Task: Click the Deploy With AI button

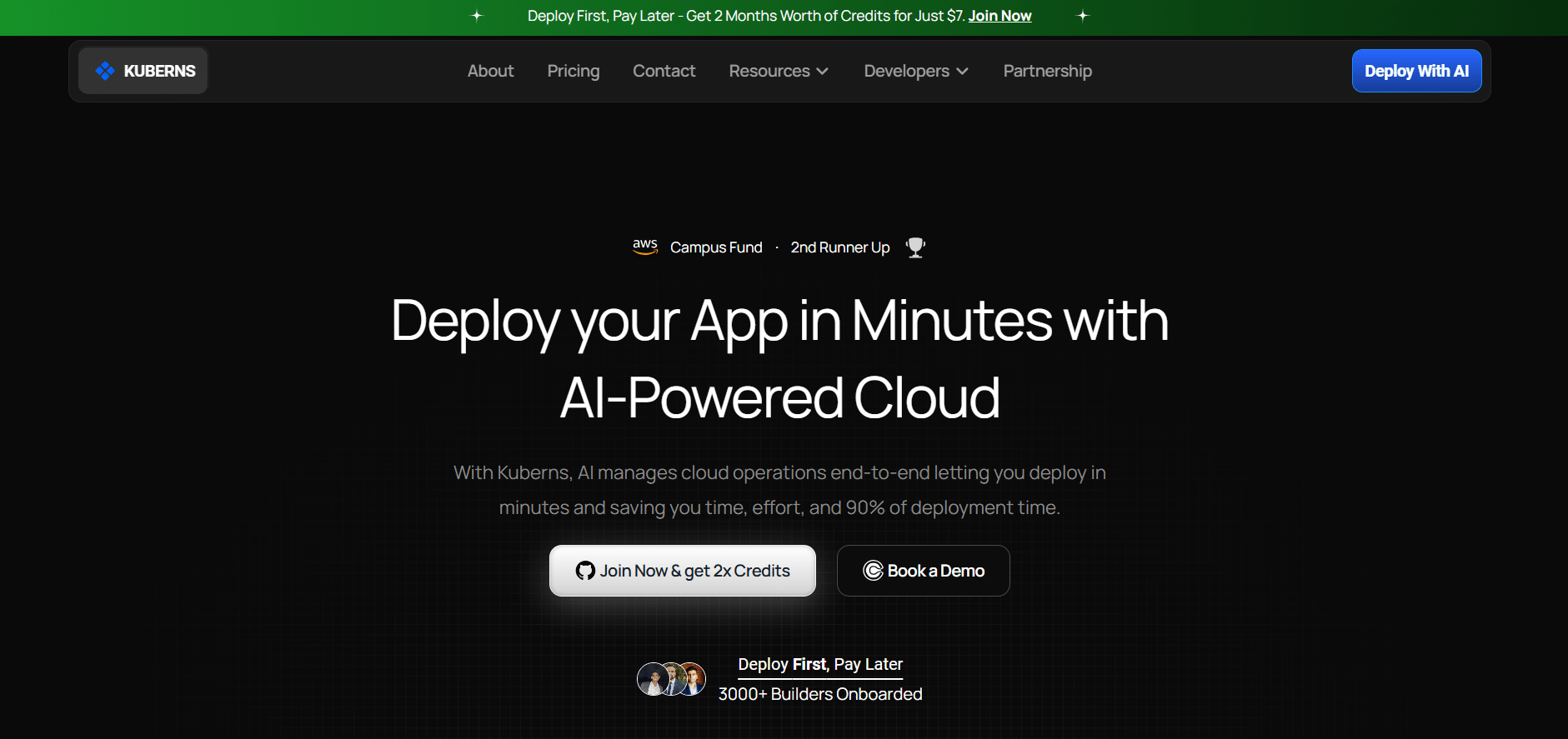Action: point(1417,71)
